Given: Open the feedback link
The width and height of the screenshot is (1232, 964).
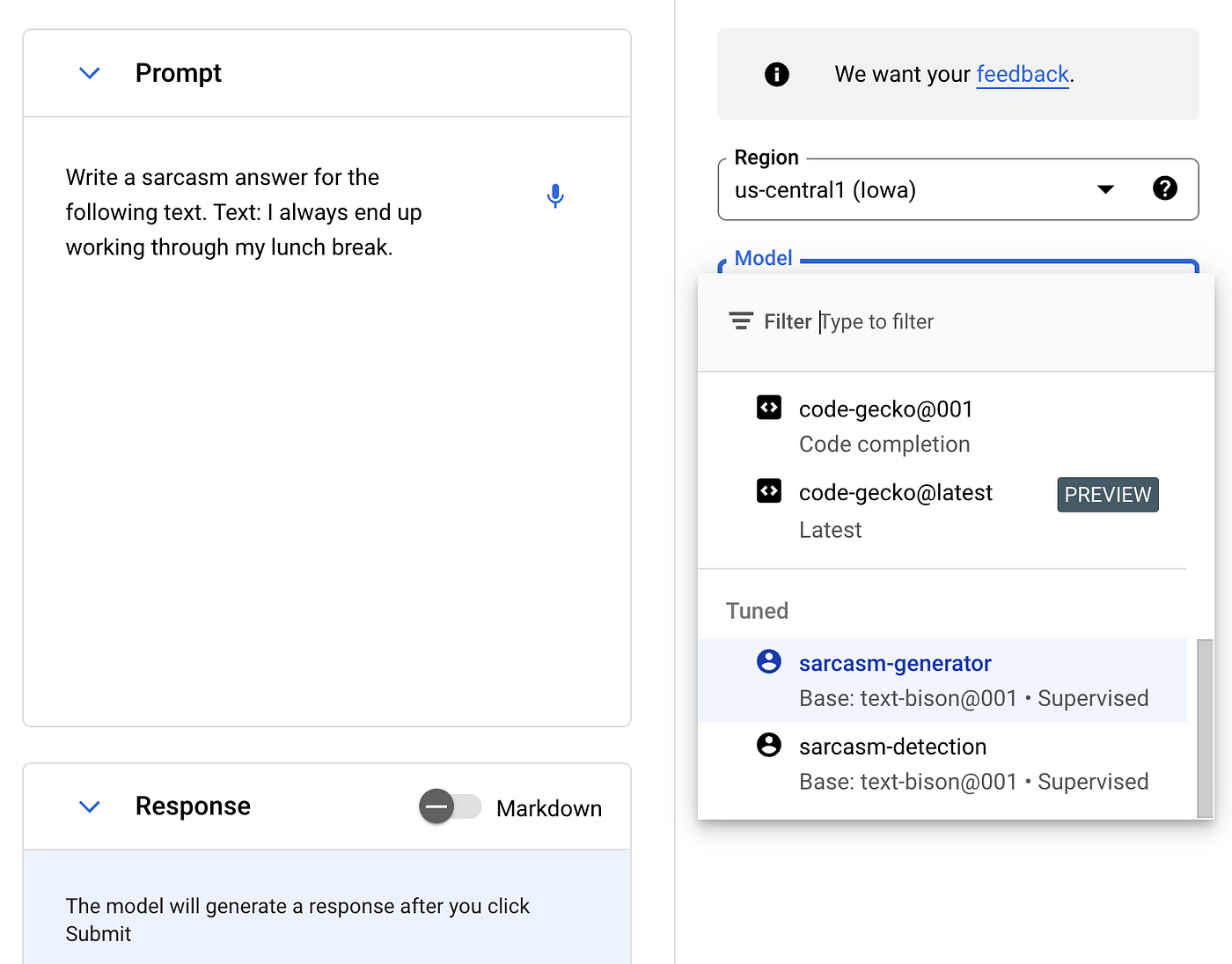Looking at the screenshot, I should coord(1023,74).
